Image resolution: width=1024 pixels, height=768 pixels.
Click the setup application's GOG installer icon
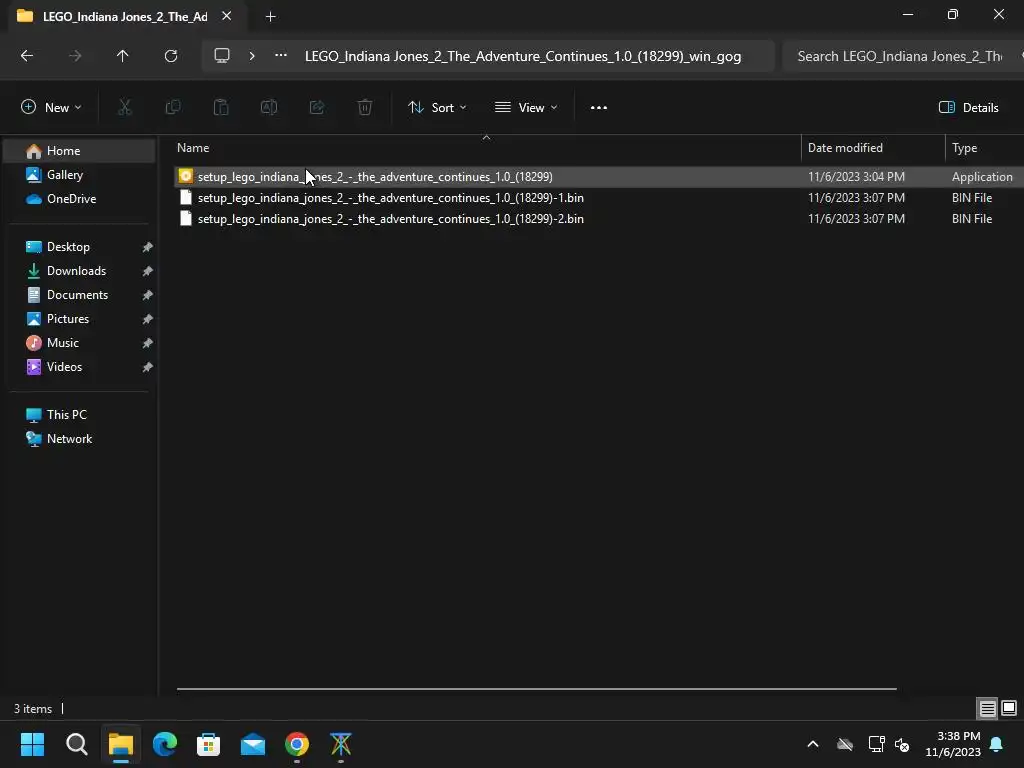pos(185,176)
